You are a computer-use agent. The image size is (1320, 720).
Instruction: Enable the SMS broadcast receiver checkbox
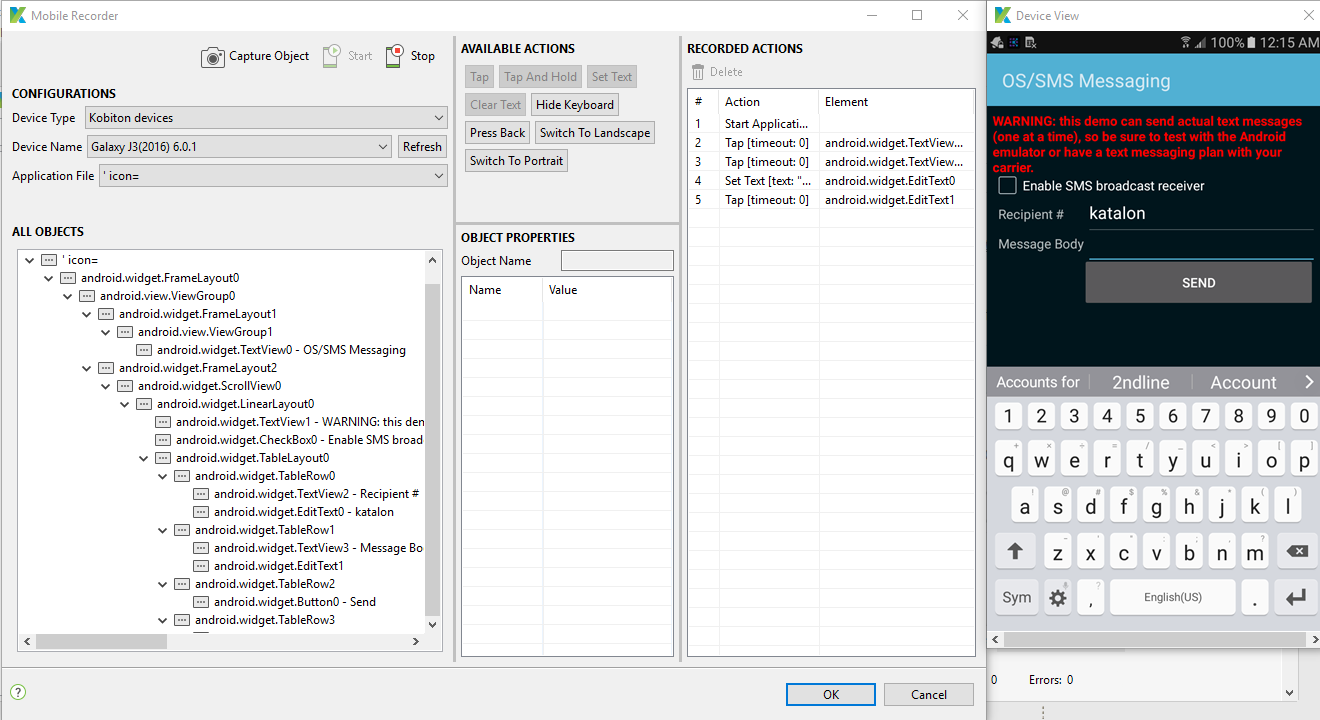[x=1007, y=184]
